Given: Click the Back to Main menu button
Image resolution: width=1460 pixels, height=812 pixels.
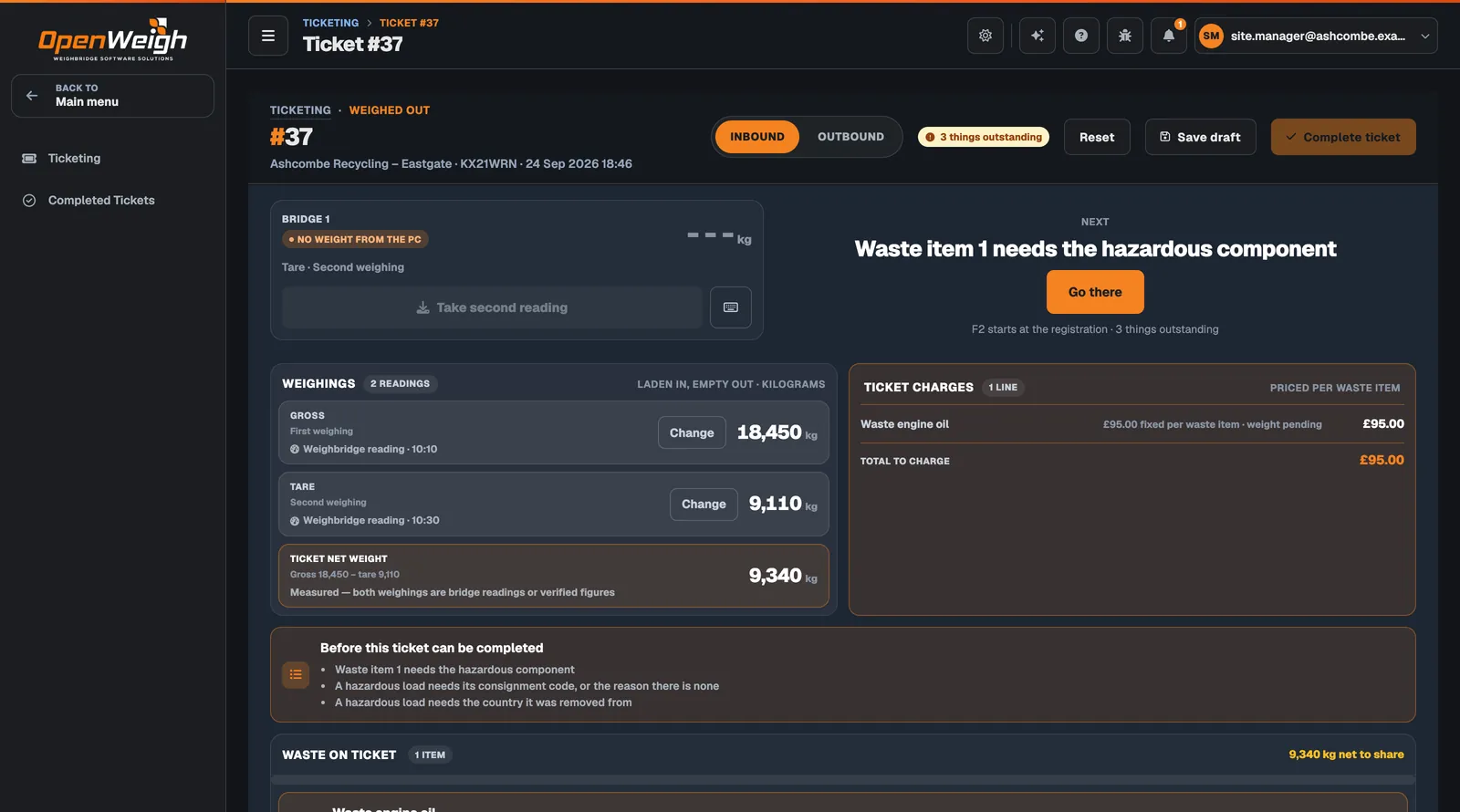Looking at the screenshot, I should pyautogui.click(x=112, y=96).
